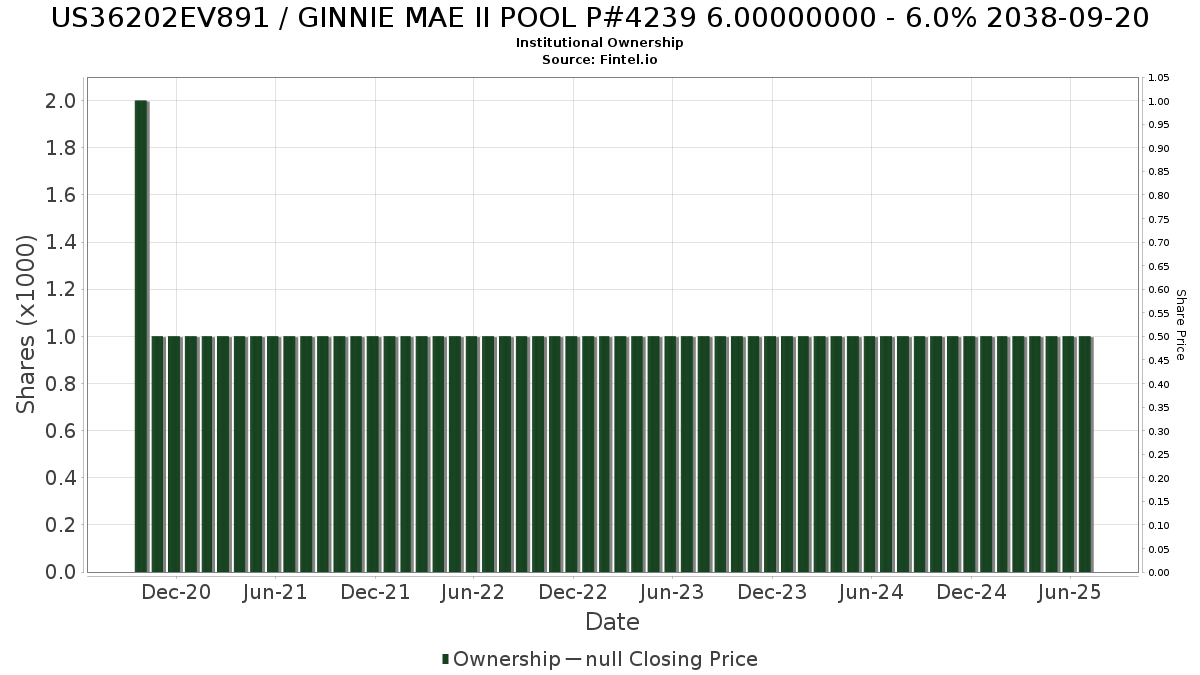Click the '0.25' share price tick label
The width and height of the screenshot is (1200, 675).
click(x=1159, y=455)
